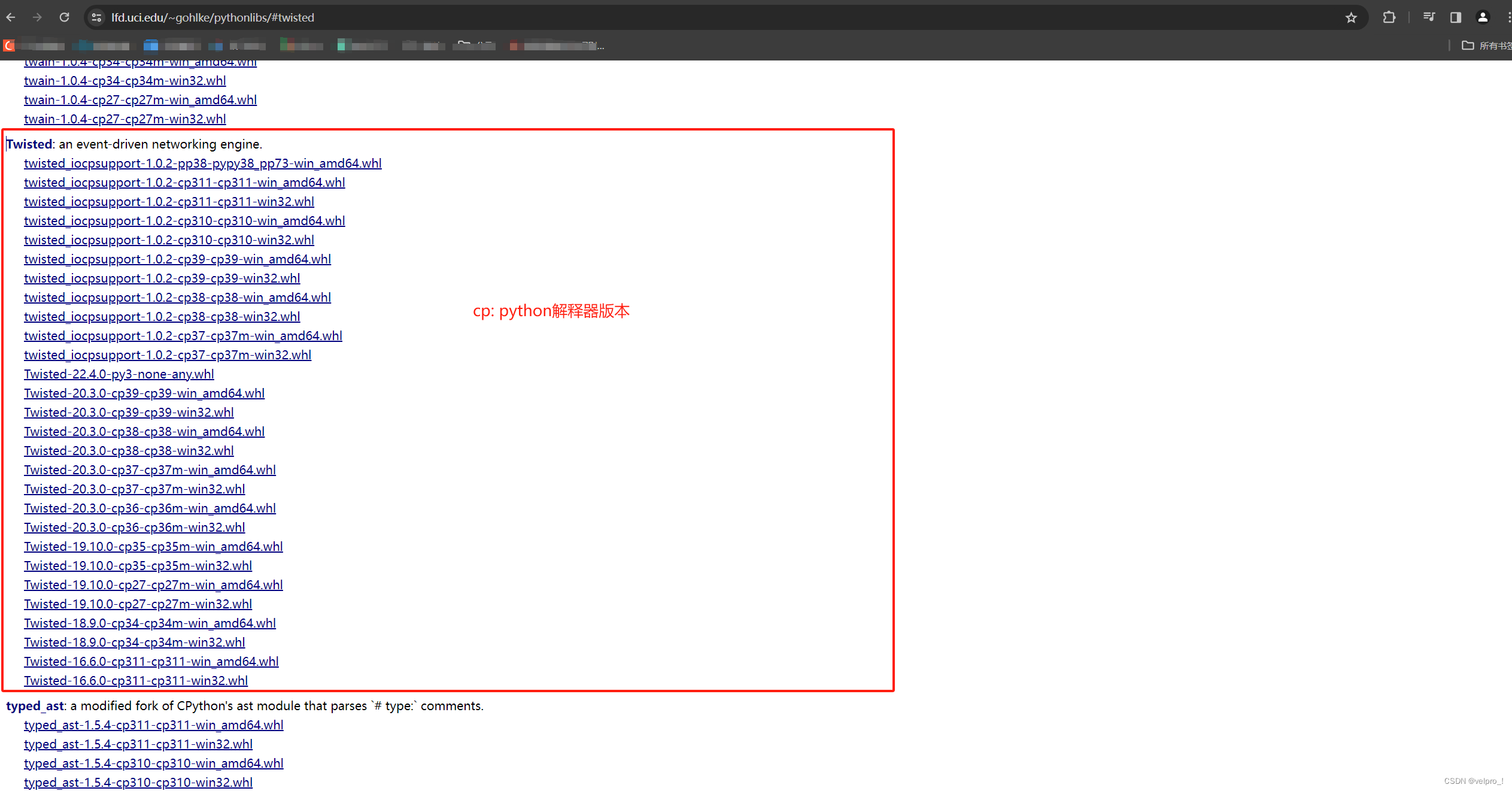Download twisted_iocpsupport cp39 win_amd64 wheel
The height and width of the screenshot is (791, 1512).
coord(177,259)
